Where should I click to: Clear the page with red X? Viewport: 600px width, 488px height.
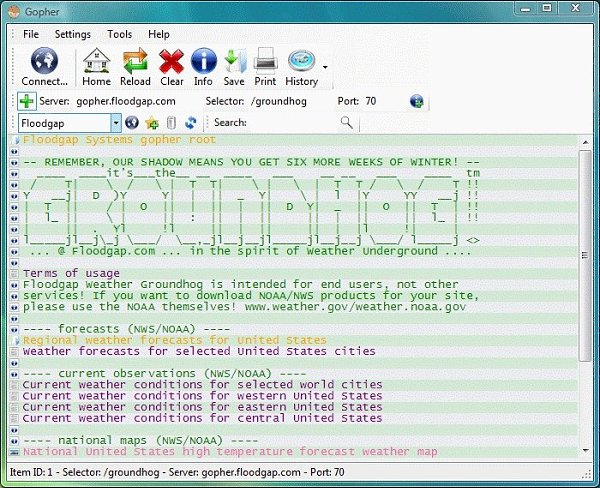point(171,61)
